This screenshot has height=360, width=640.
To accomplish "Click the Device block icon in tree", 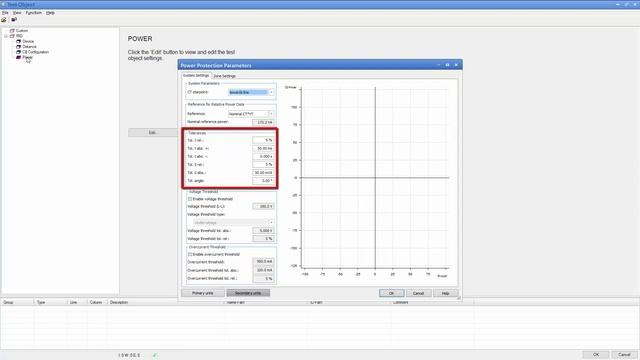I will pos(18,41).
